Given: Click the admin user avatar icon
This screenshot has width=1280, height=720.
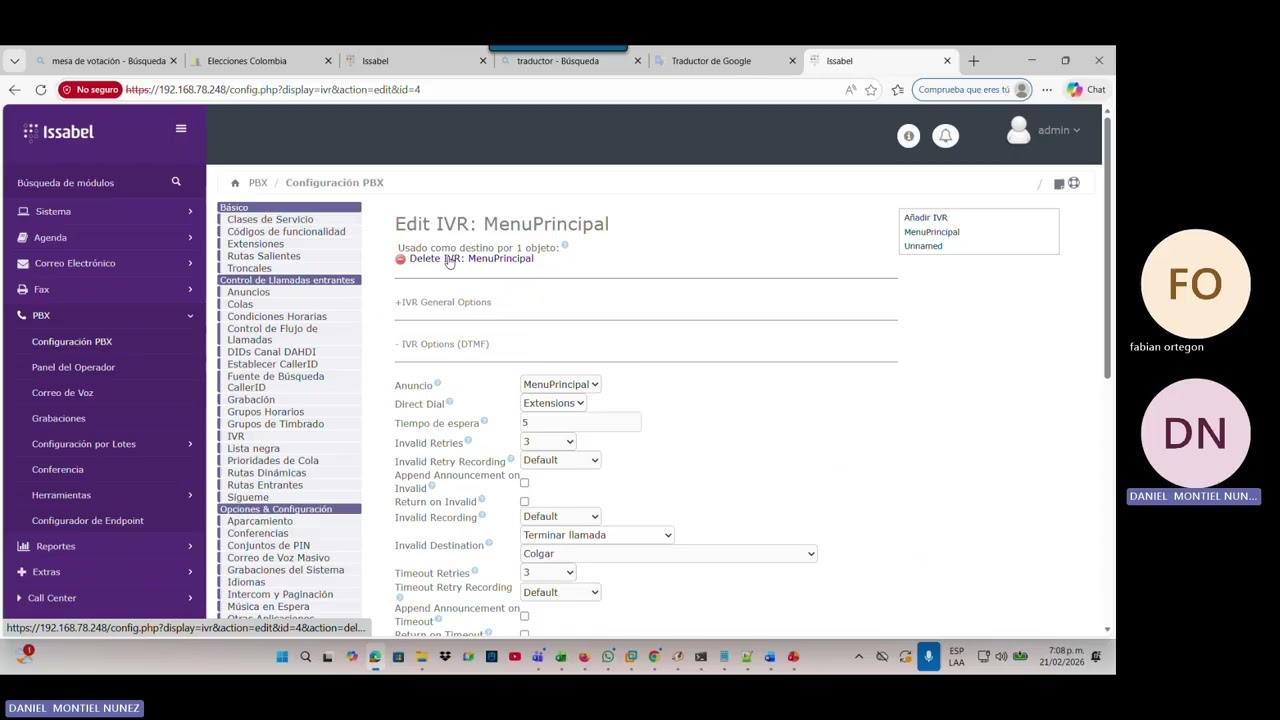Looking at the screenshot, I should coord(1018,130).
